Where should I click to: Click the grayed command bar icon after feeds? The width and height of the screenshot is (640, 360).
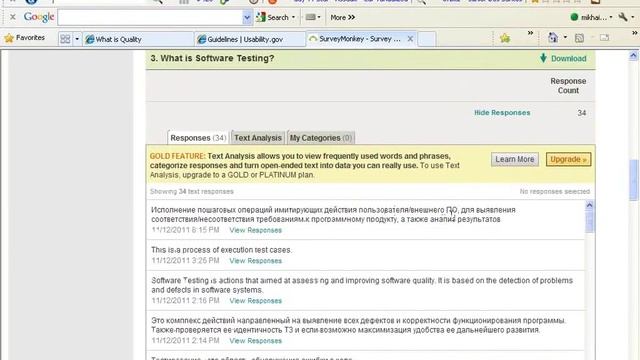tap(604, 38)
